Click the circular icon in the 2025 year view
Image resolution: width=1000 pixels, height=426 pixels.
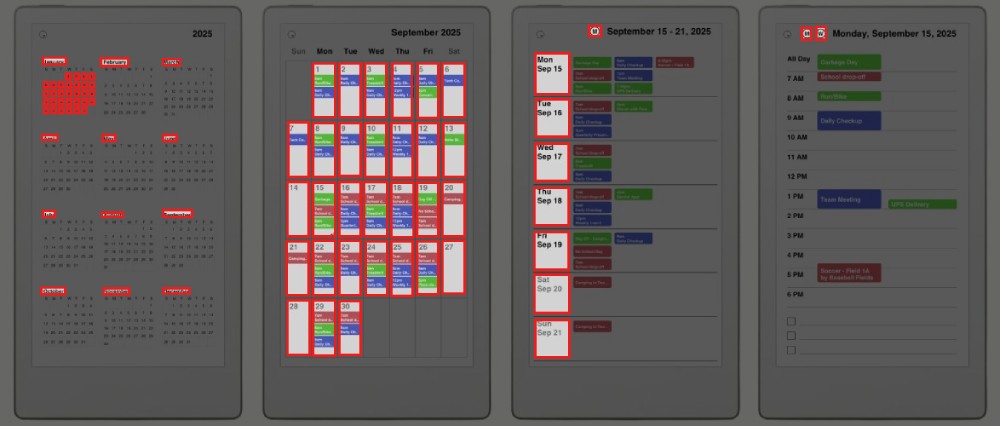coord(43,34)
